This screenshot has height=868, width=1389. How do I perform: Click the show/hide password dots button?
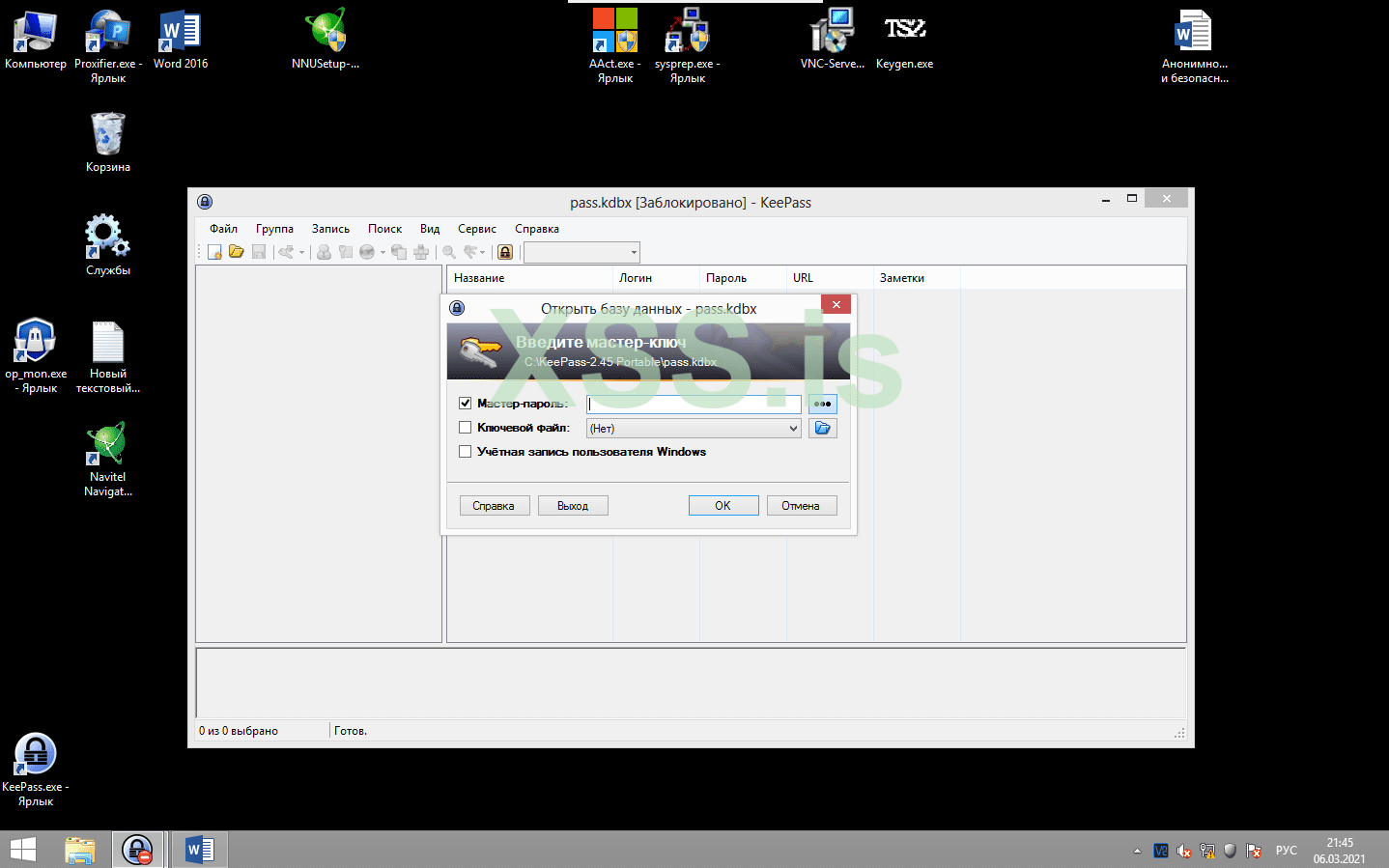[823, 404]
